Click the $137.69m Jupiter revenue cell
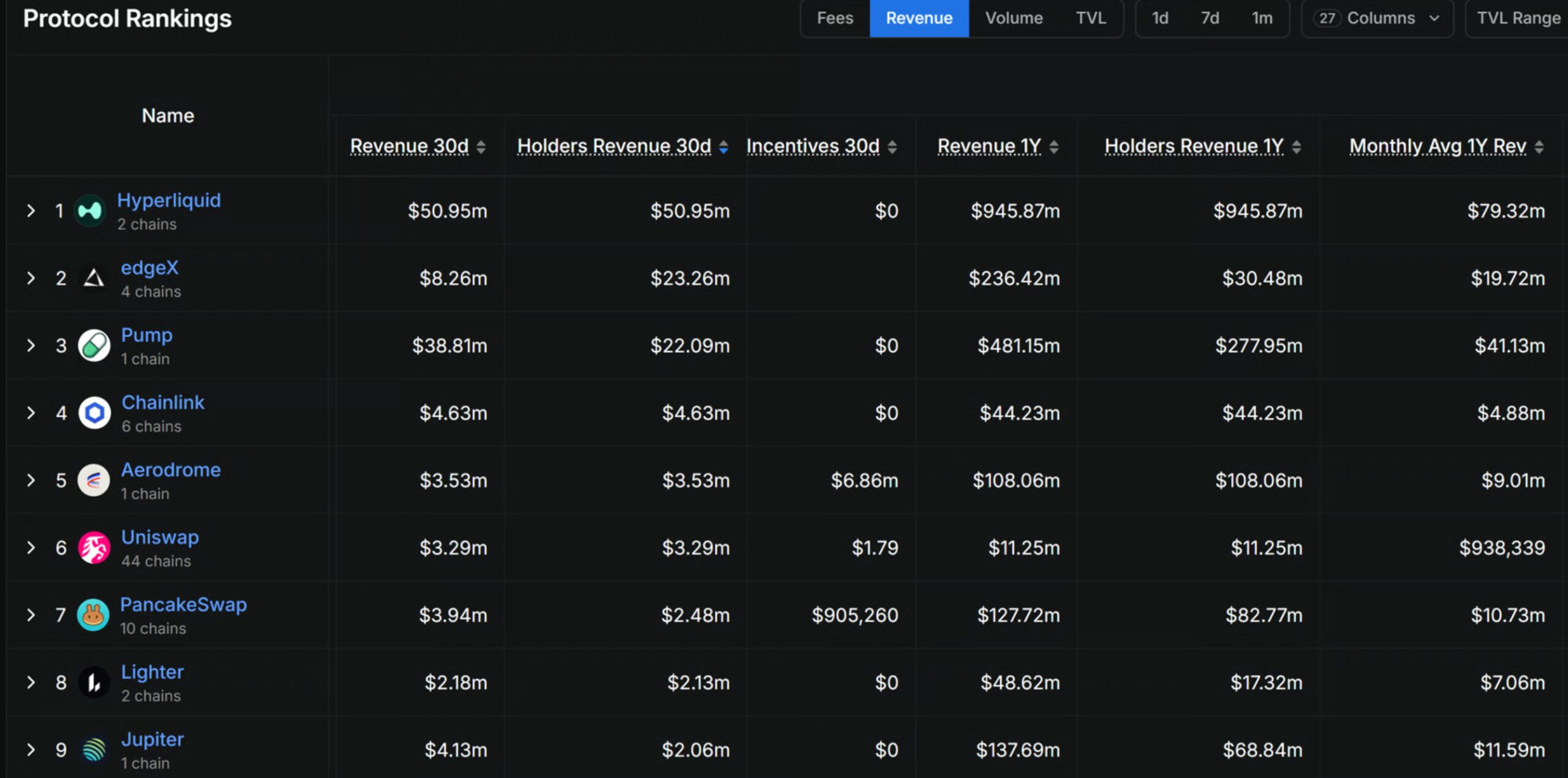 tap(1017, 750)
